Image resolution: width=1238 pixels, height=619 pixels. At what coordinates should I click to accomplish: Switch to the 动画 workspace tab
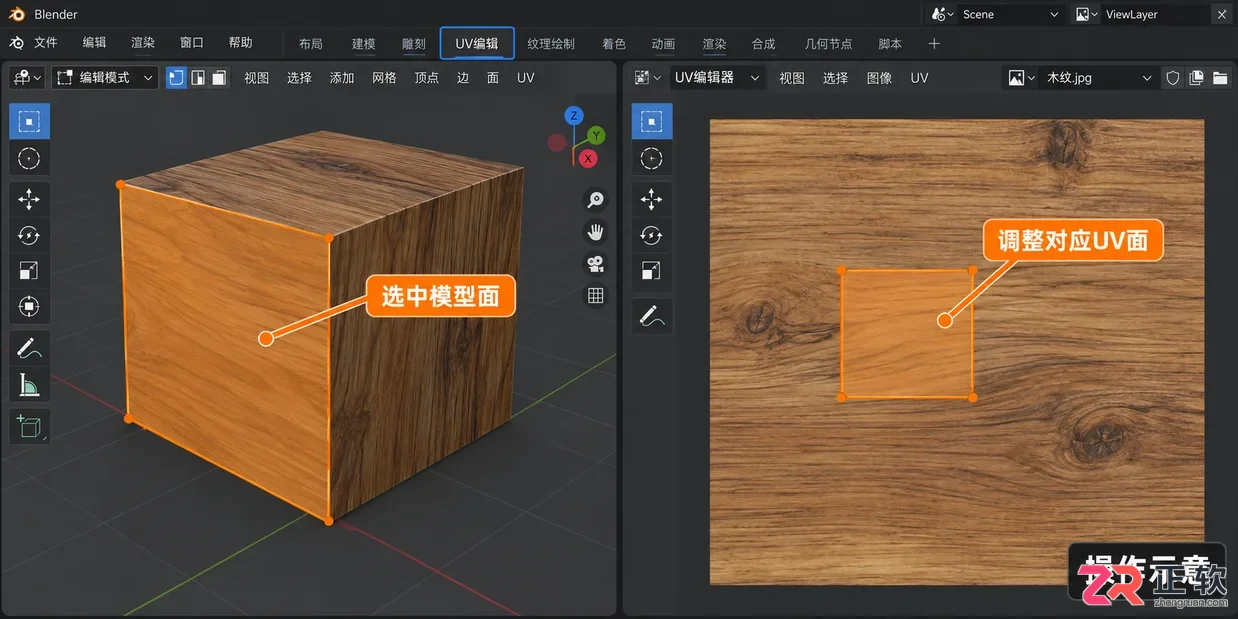663,44
